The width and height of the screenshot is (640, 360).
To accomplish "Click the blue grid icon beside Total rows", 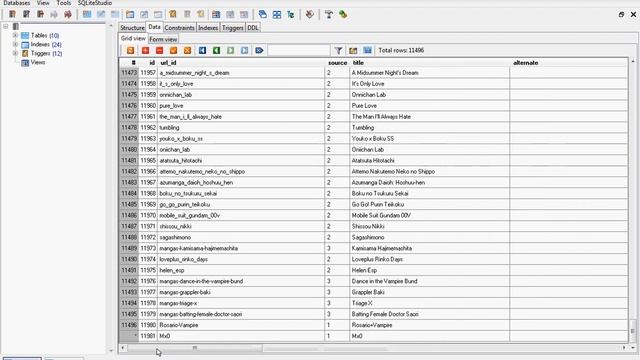I will point(367,50).
